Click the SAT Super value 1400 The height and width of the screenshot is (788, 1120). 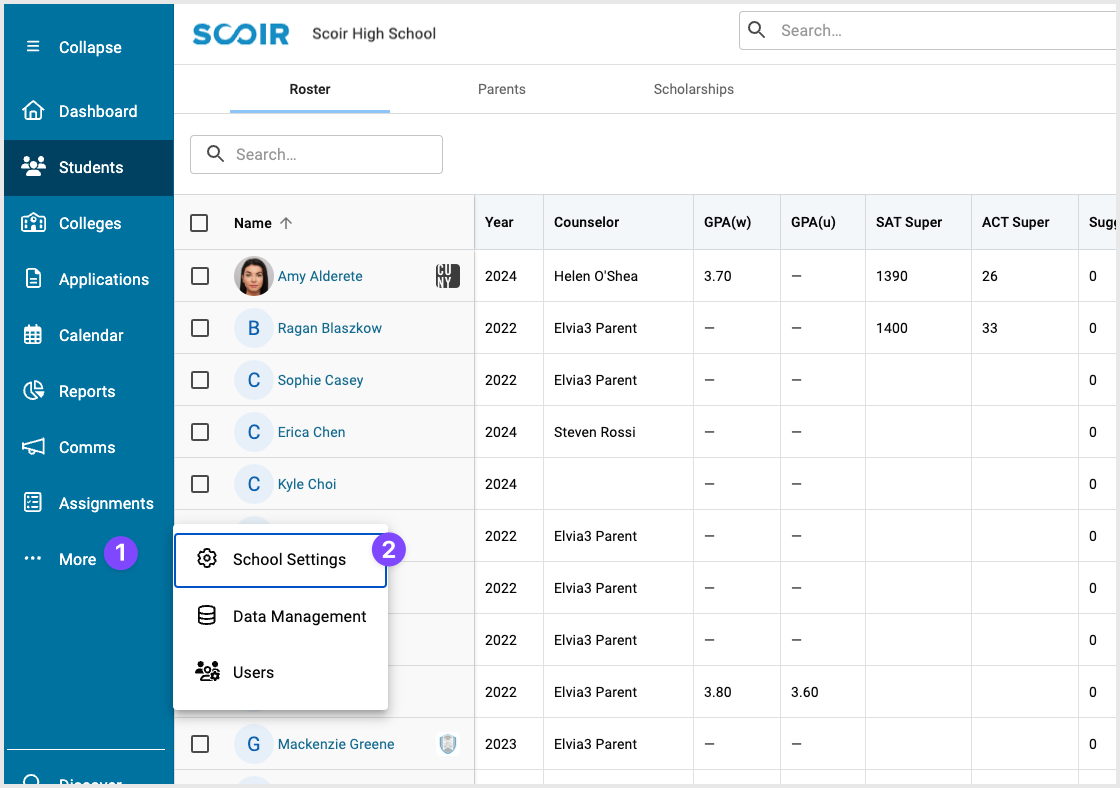point(891,328)
